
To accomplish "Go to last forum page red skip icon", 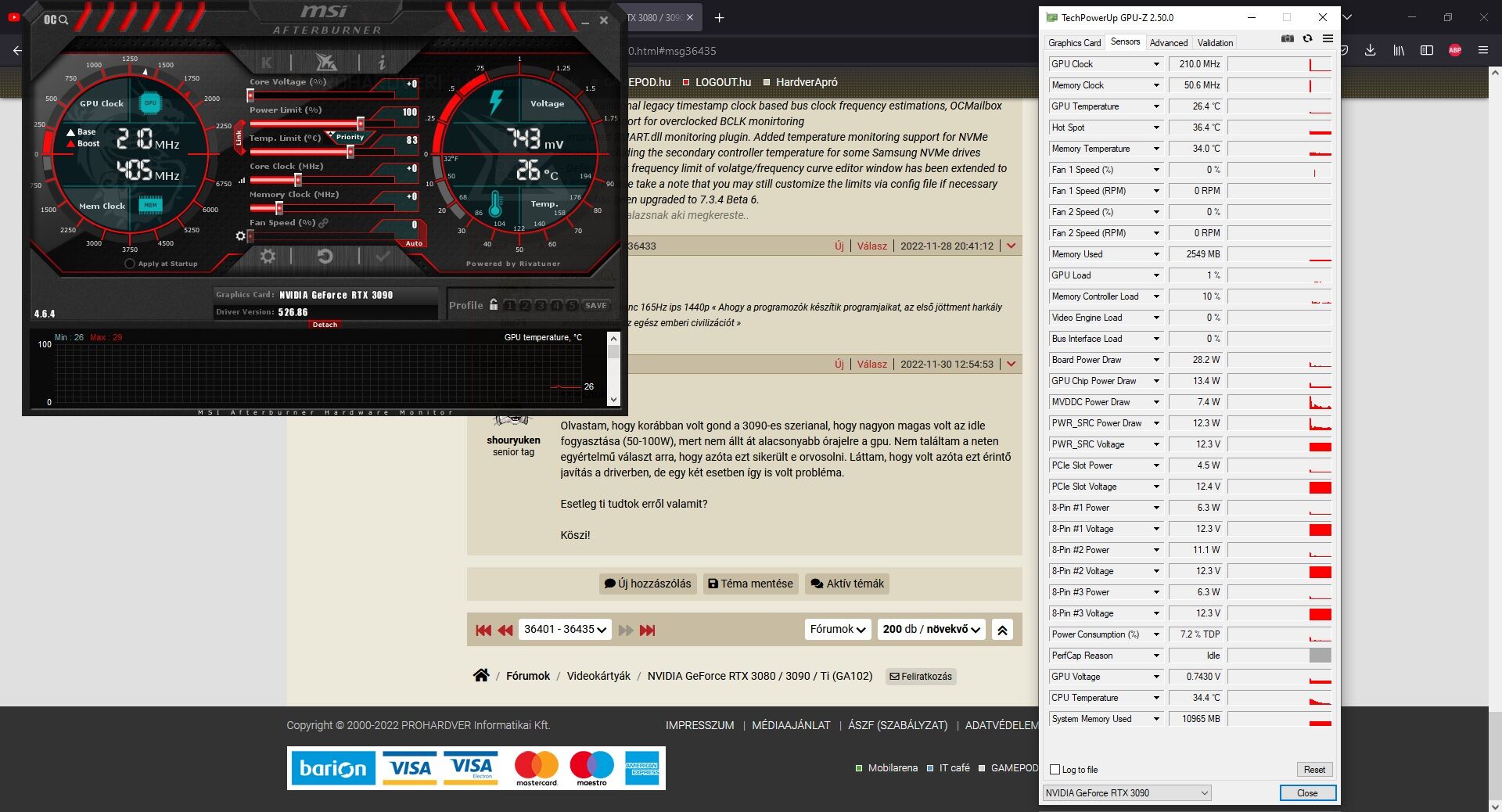I will (x=647, y=630).
